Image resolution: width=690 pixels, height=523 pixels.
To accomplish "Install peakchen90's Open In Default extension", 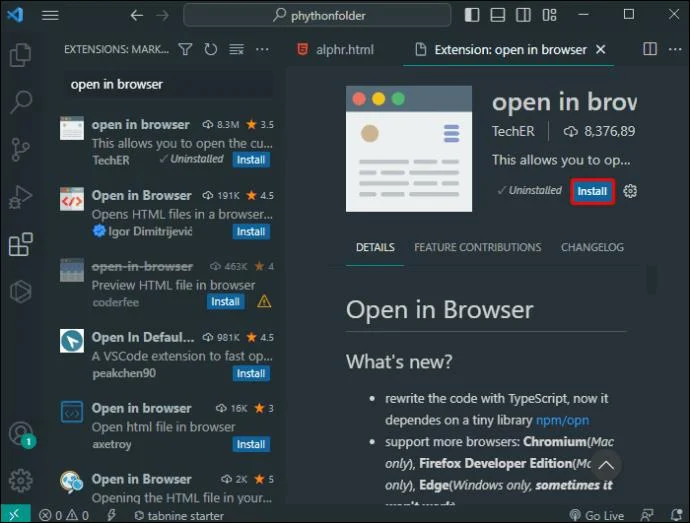I will click(x=251, y=373).
